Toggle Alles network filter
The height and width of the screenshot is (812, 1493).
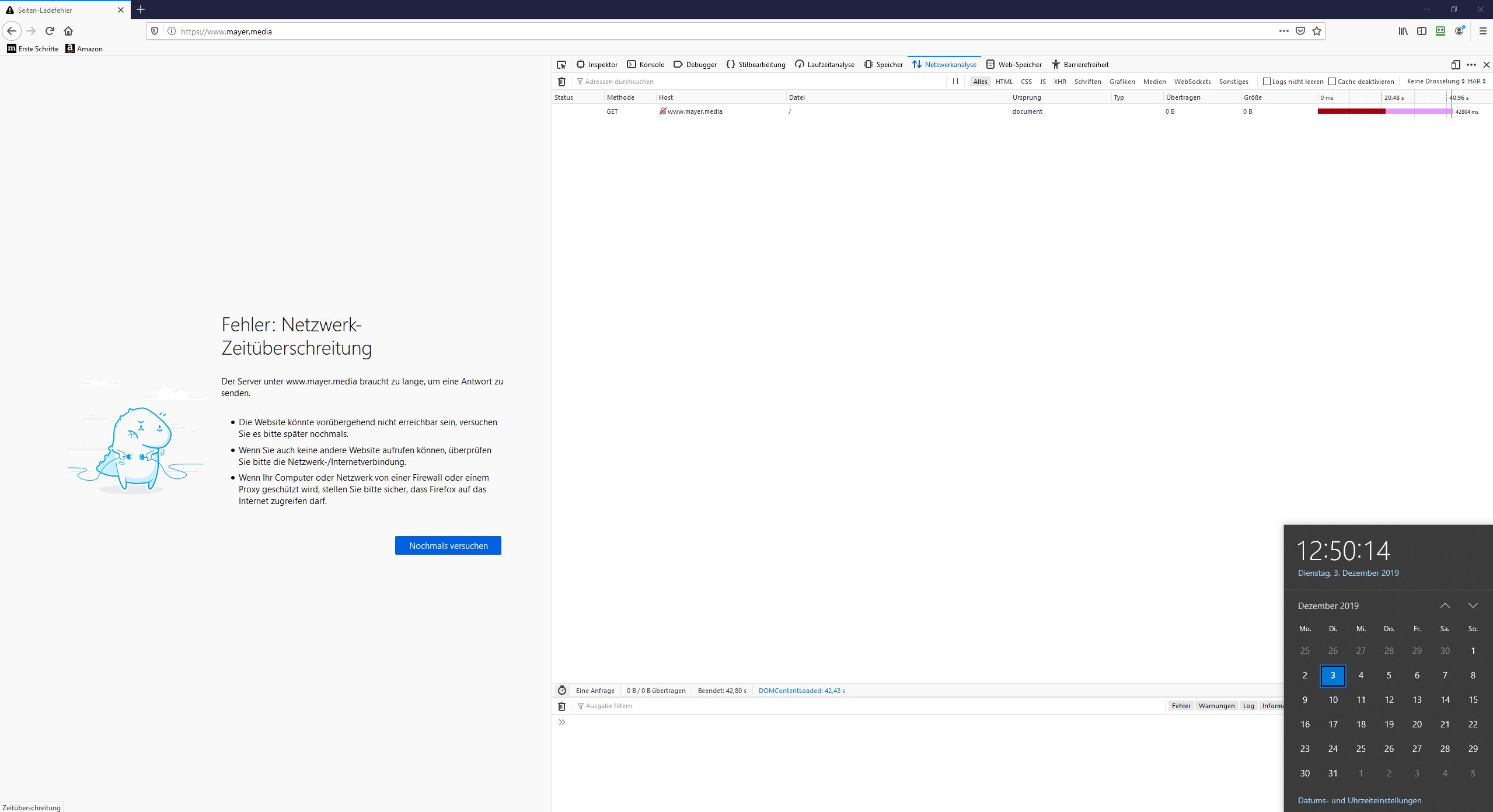coord(981,82)
